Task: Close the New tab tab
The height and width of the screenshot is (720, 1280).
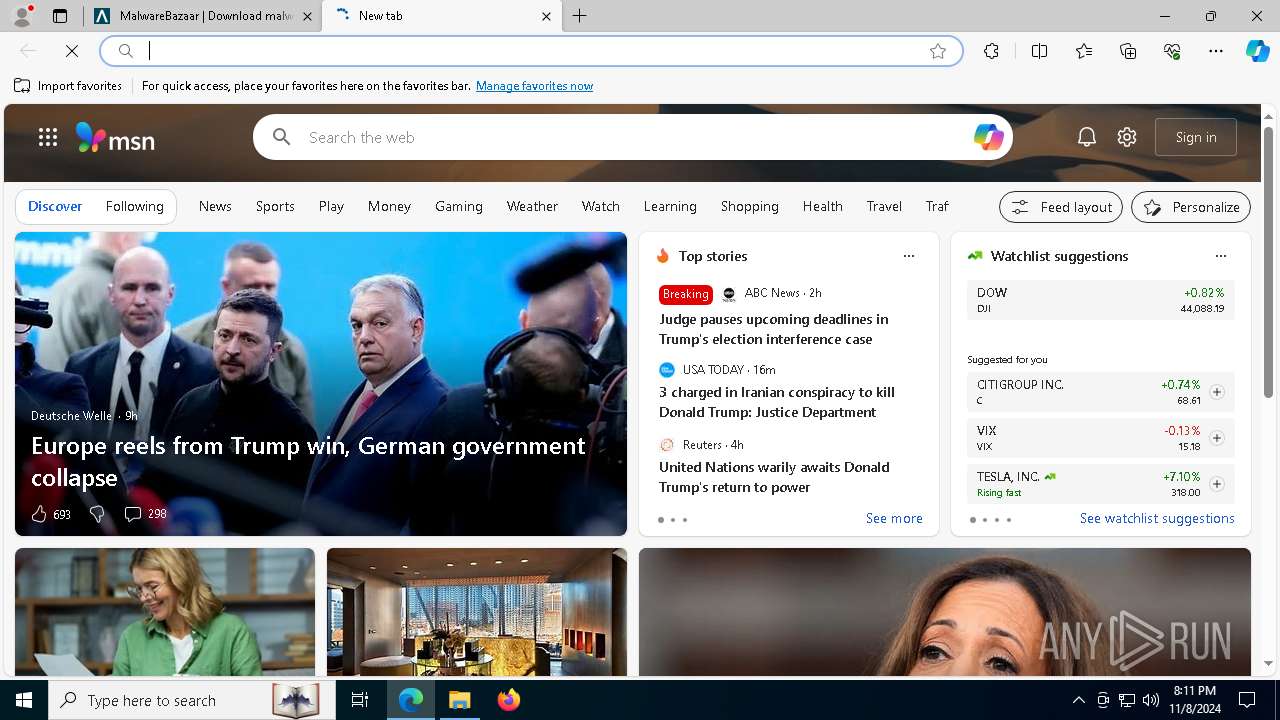Action: [x=546, y=16]
